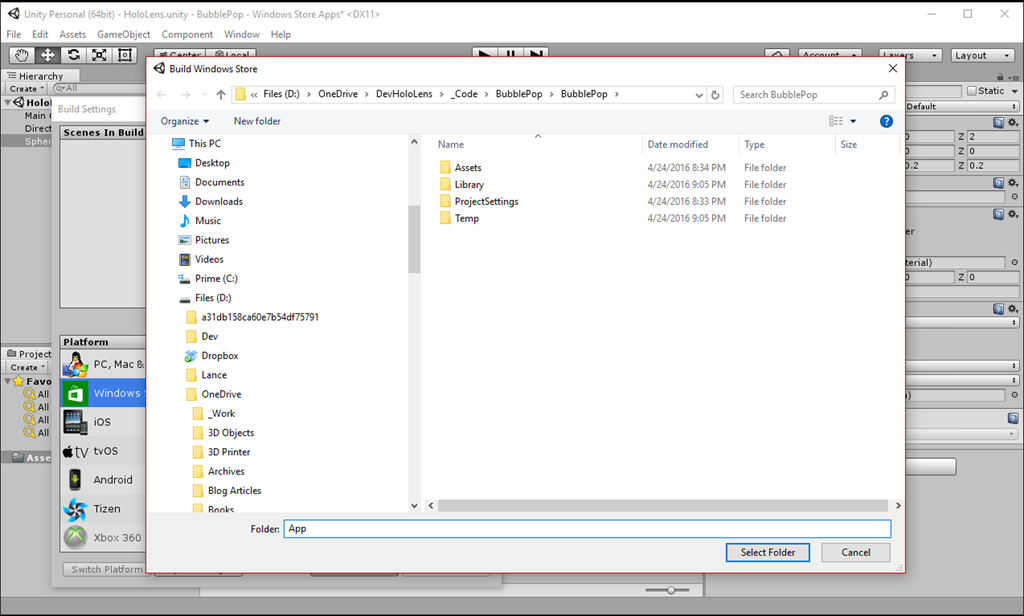Click the change view icon in dialog

(836, 121)
